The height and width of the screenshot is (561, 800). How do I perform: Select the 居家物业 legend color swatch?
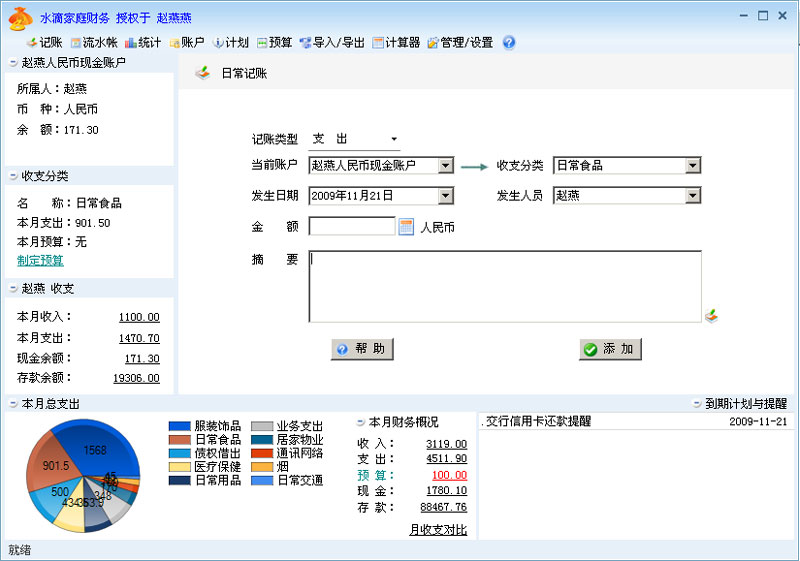coord(262,440)
